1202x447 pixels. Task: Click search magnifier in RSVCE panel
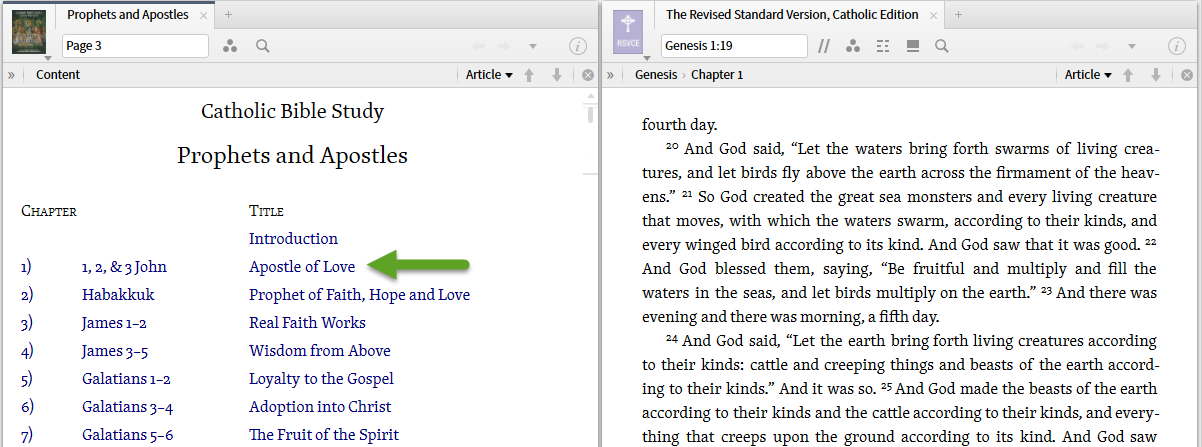(x=941, y=46)
